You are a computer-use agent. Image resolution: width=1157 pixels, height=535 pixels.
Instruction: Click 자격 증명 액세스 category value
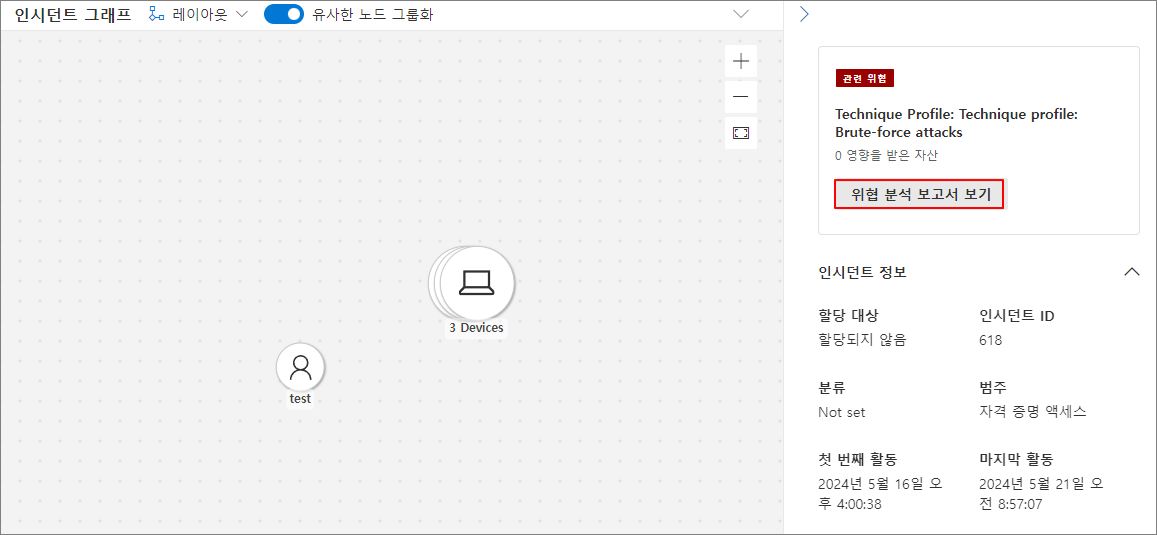click(x=1033, y=413)
